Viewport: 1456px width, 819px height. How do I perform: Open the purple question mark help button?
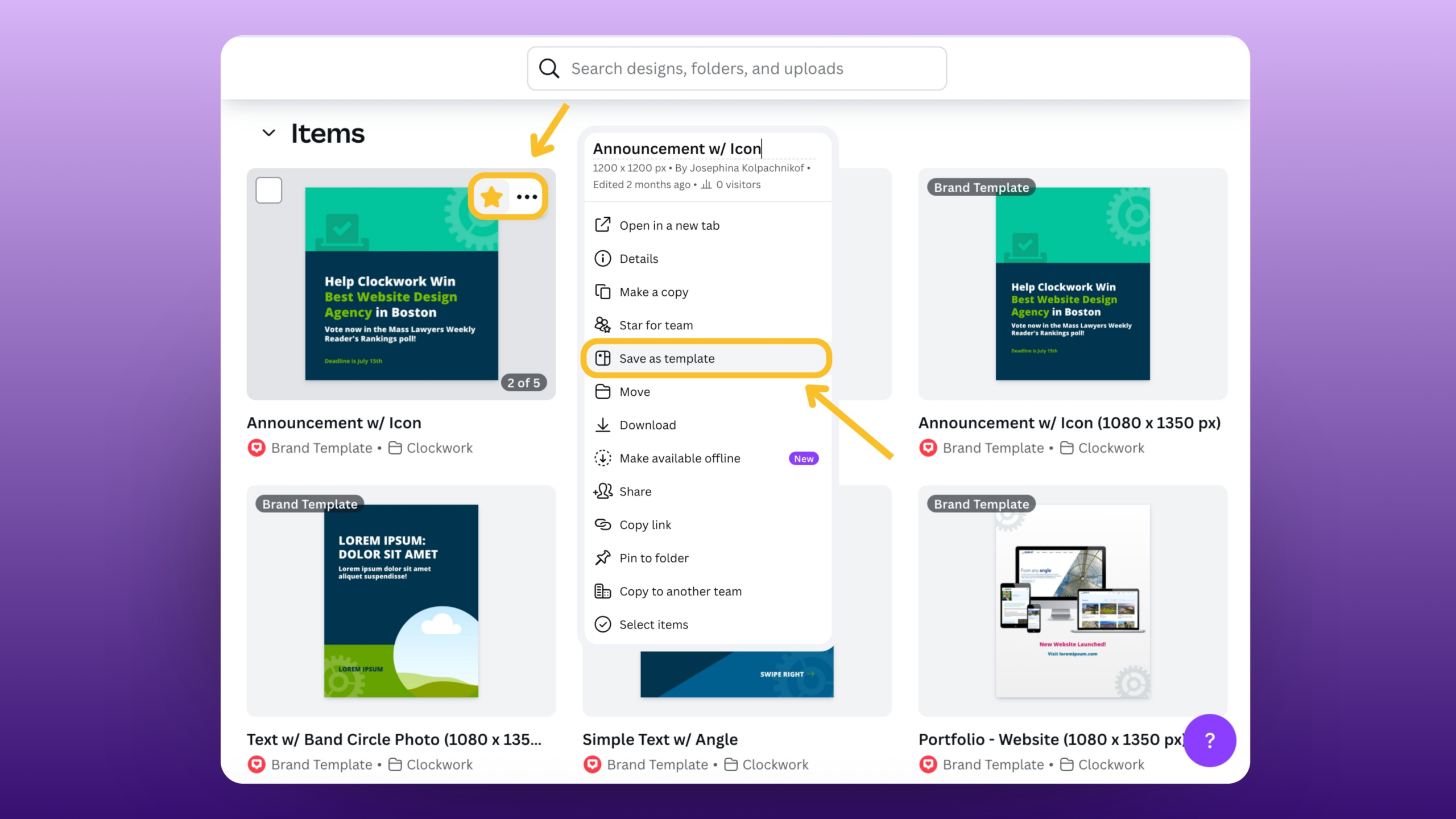click(x=1210, y=741)
